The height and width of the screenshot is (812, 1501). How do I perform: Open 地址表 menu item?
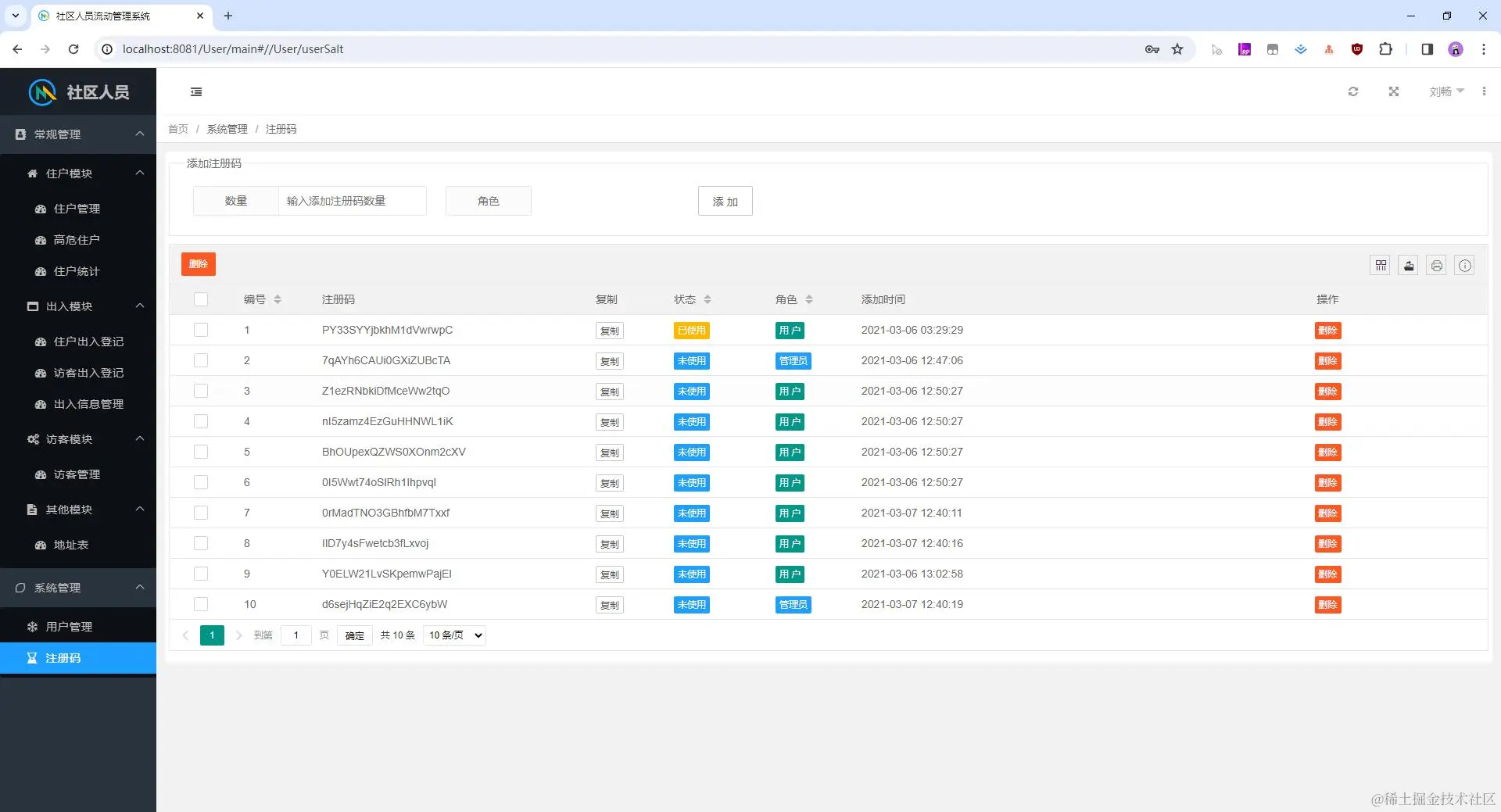pos(78,545)
